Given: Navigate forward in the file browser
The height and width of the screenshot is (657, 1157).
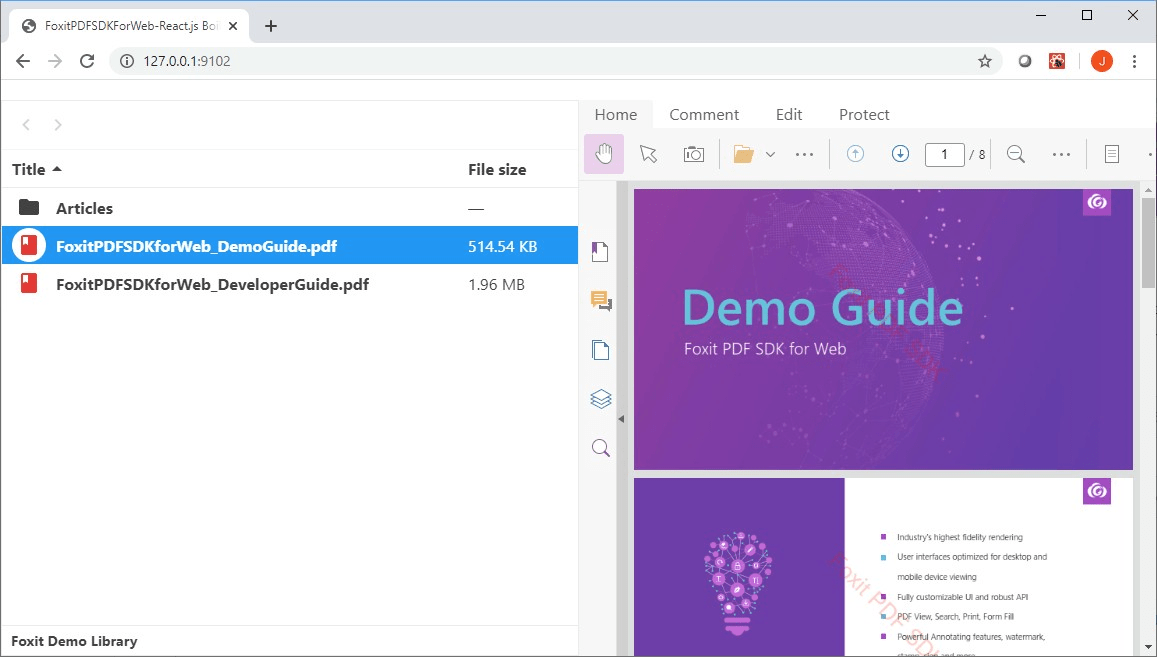Looking at the screenshot, I should [x=58, y=125].
